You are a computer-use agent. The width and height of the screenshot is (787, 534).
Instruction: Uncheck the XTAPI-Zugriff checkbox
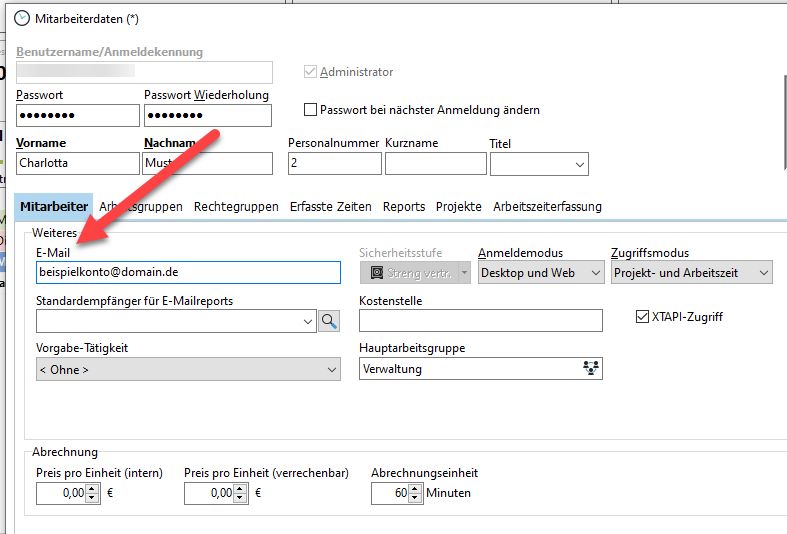(643, 317)
